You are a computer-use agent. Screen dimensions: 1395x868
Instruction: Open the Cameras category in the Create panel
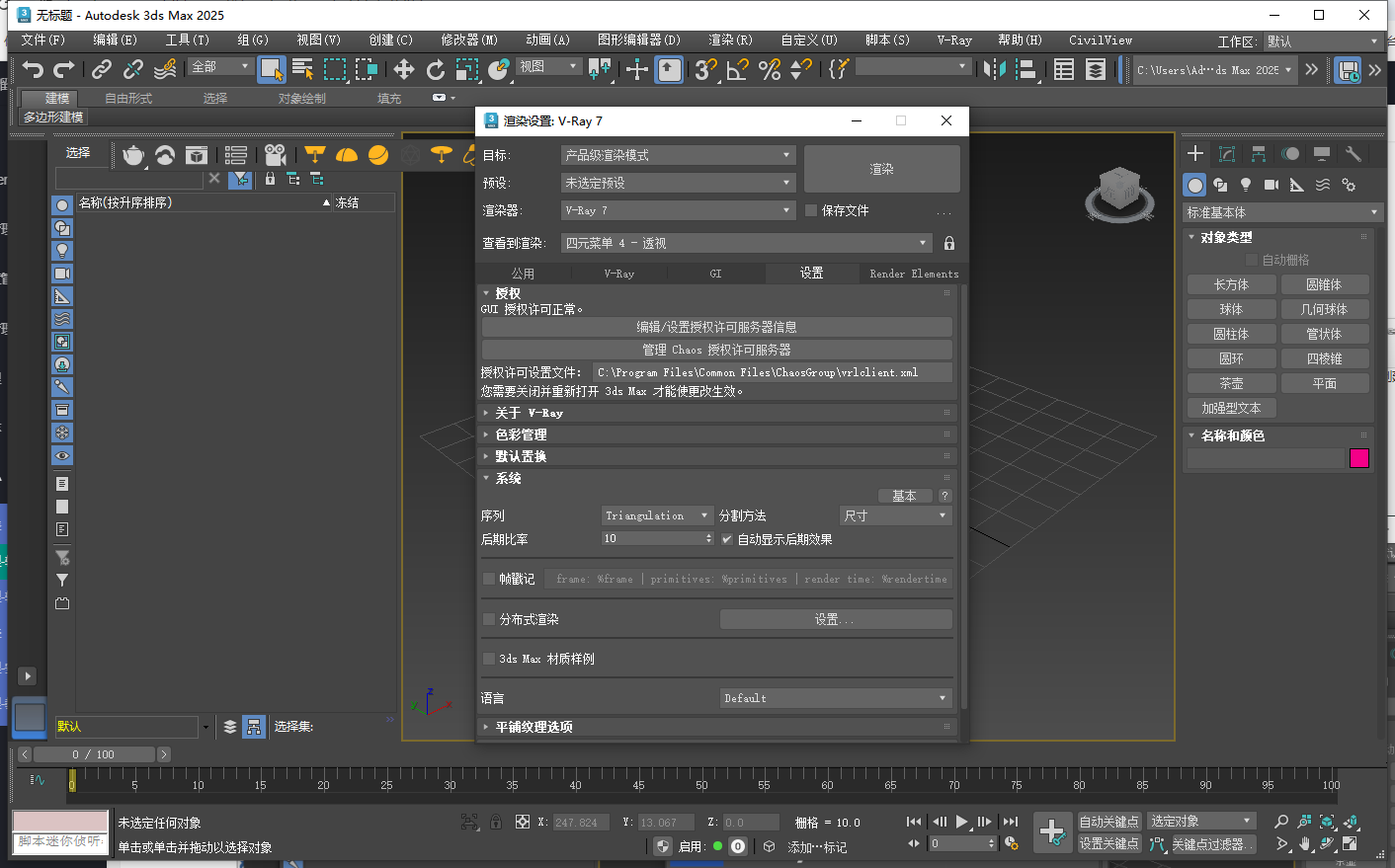click(x=1271, y=184)
